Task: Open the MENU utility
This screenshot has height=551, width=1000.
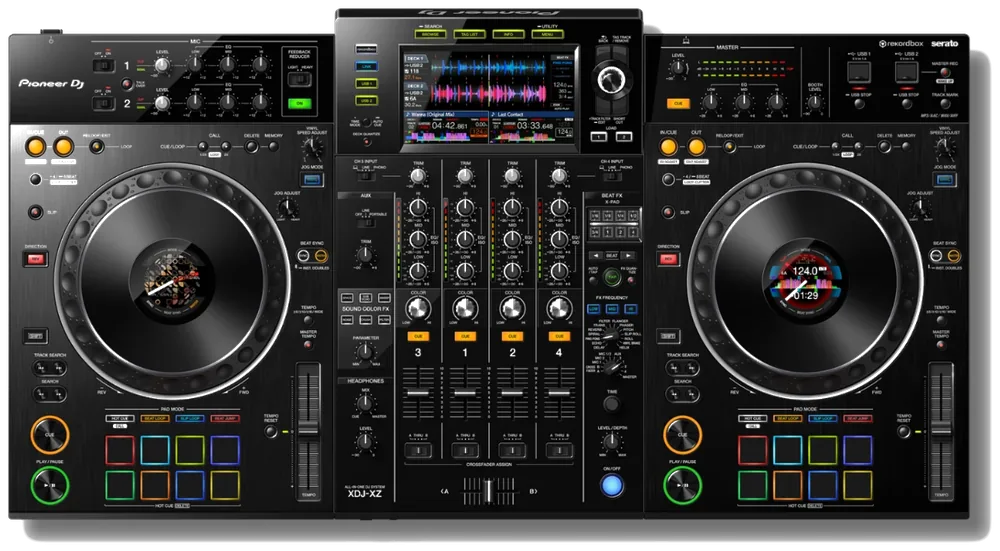Action: tap(547, 34)
